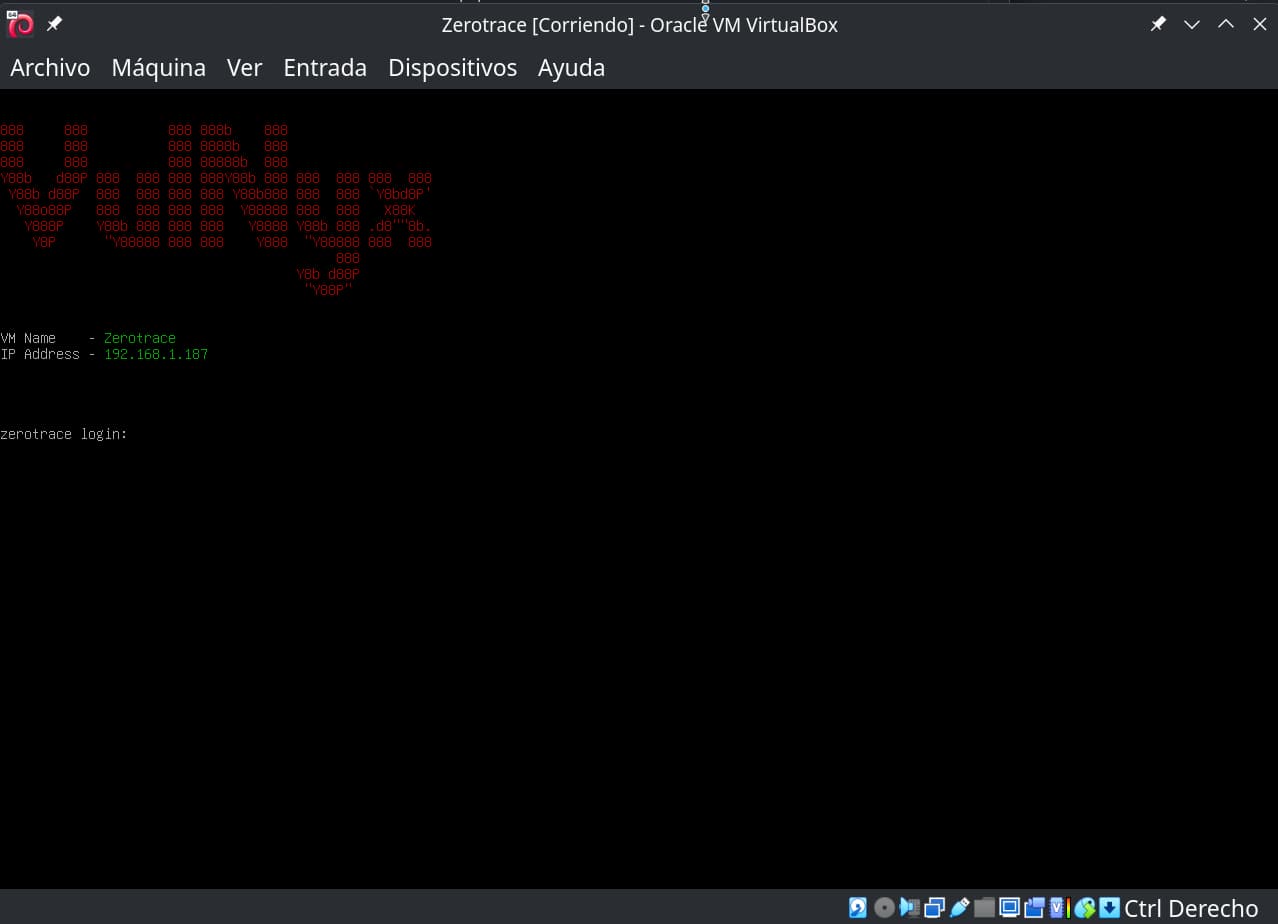Click the 'IP Address' label text
1278x924 pixels.
(40, 354)
